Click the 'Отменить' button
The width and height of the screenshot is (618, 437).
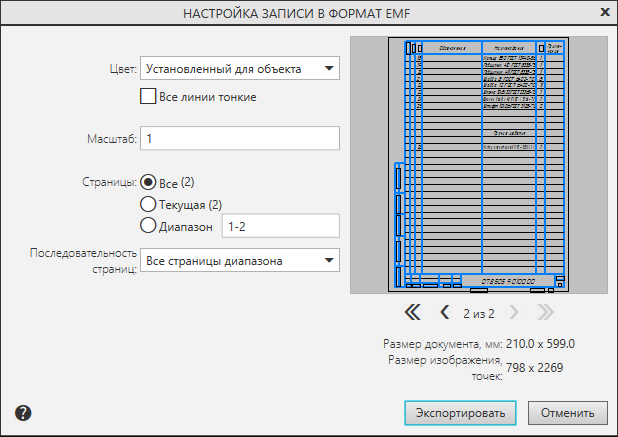click(568, 412)
